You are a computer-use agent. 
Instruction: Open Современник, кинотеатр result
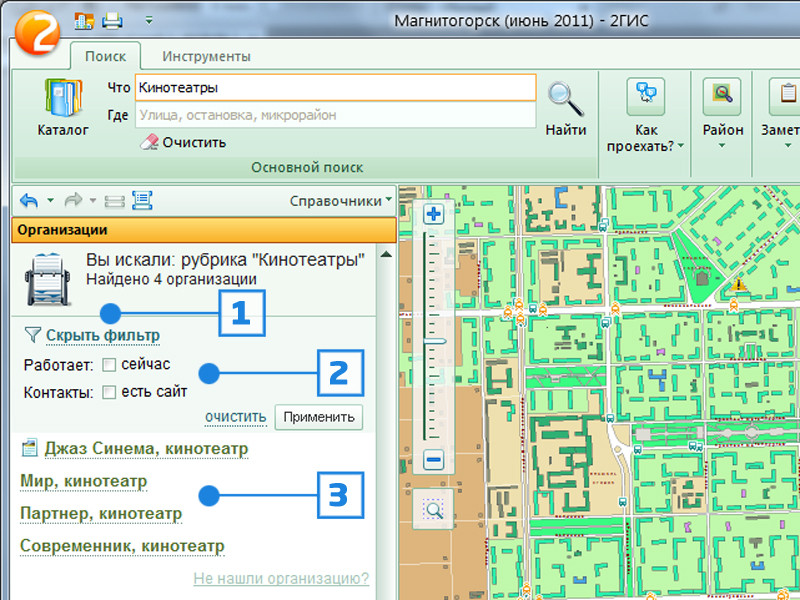coord(122,546)
